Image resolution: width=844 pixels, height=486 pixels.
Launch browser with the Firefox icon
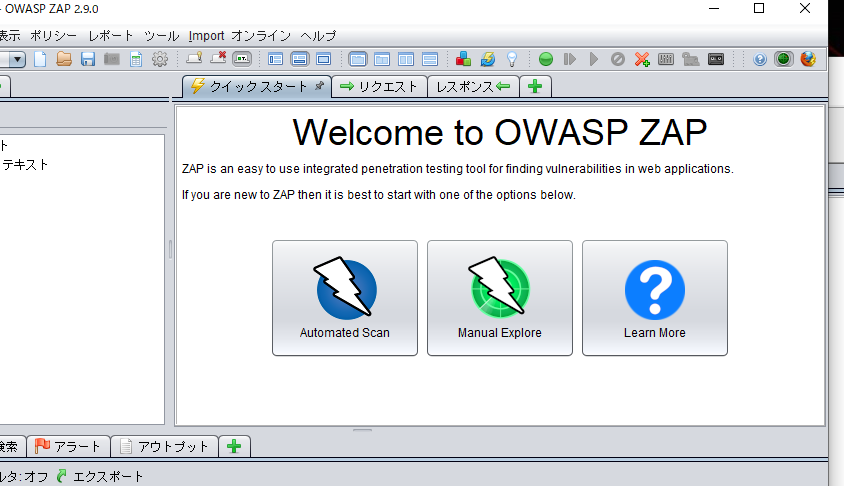[x=808, y=59]
